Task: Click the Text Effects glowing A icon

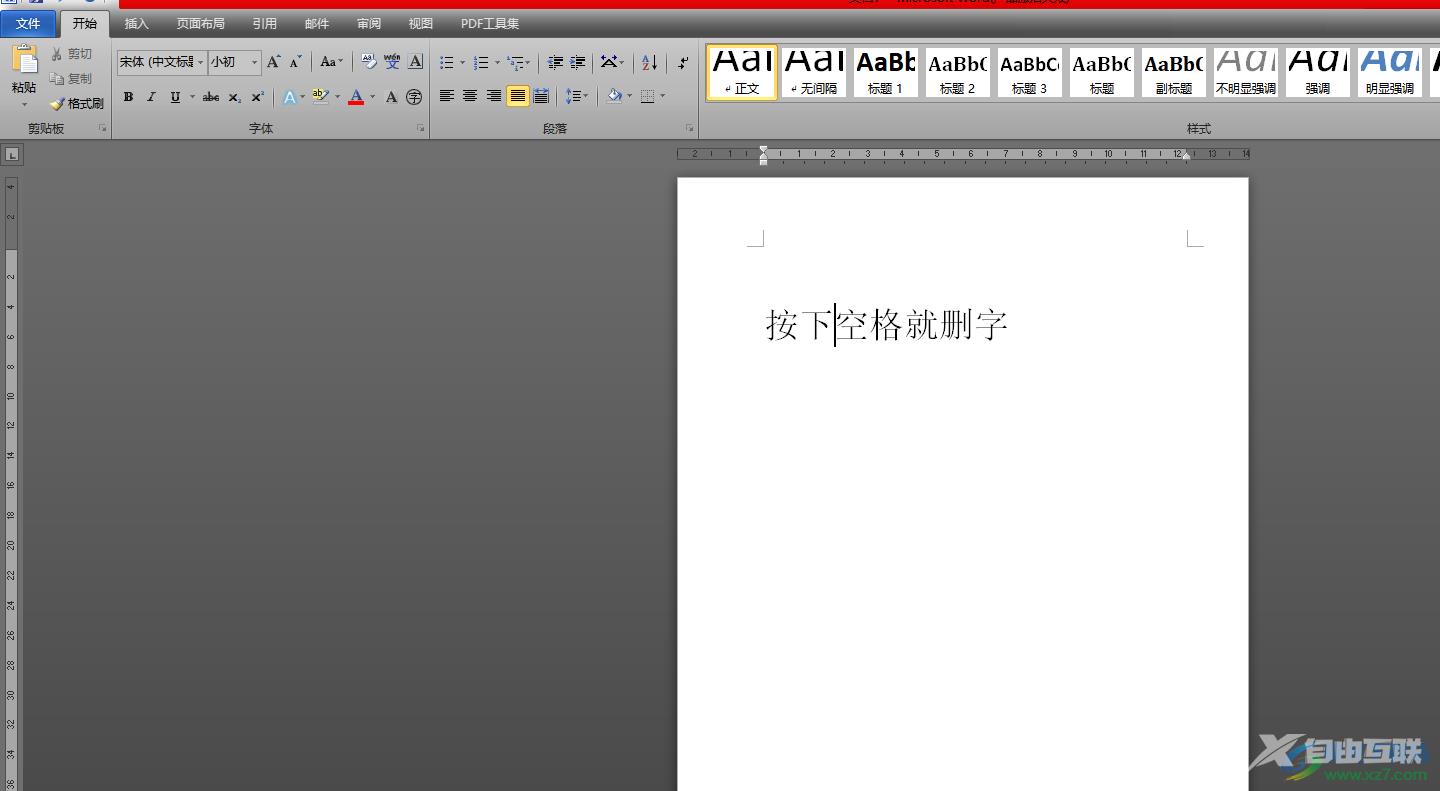Action: click(x=289, y=97)
